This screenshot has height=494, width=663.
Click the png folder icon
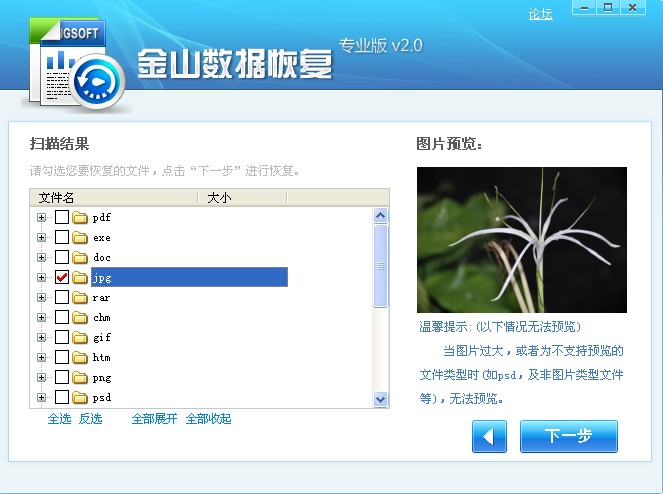click(79, 378)
